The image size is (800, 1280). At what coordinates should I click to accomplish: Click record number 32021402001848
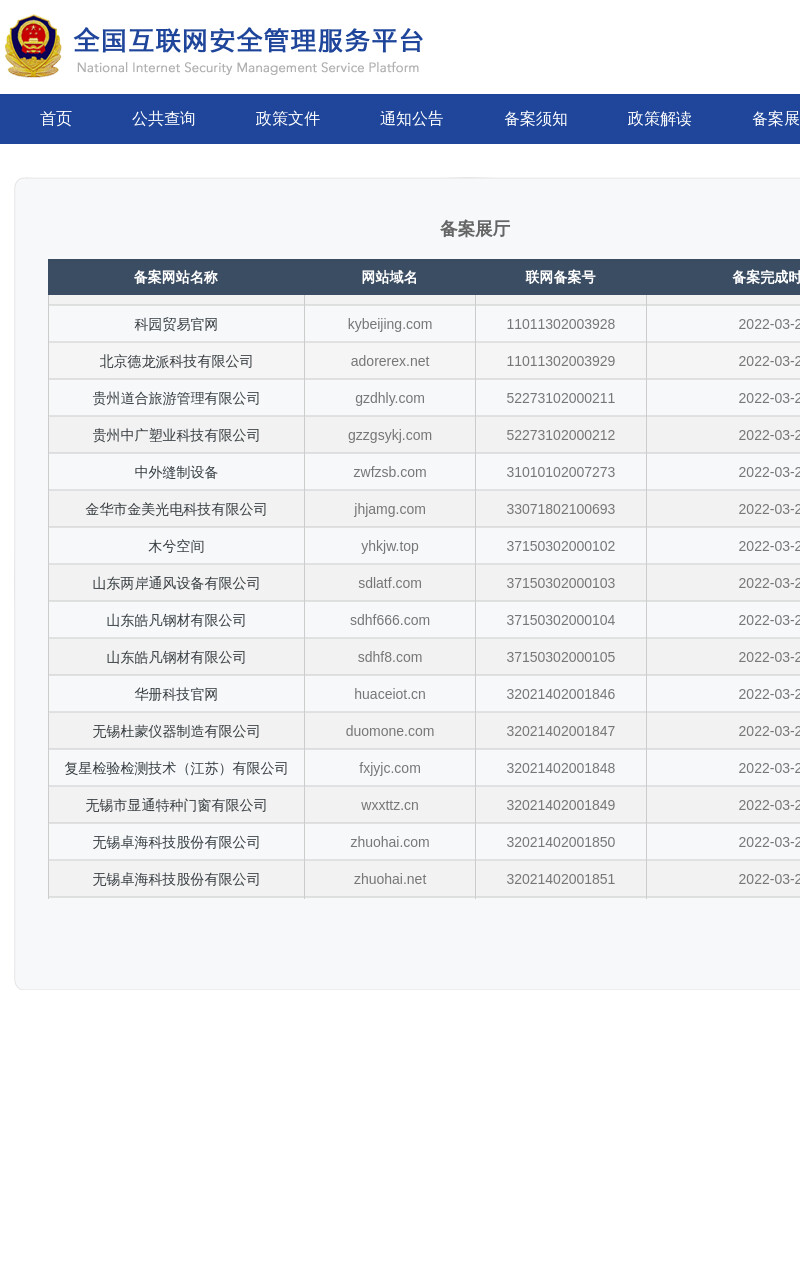[561, 768]
